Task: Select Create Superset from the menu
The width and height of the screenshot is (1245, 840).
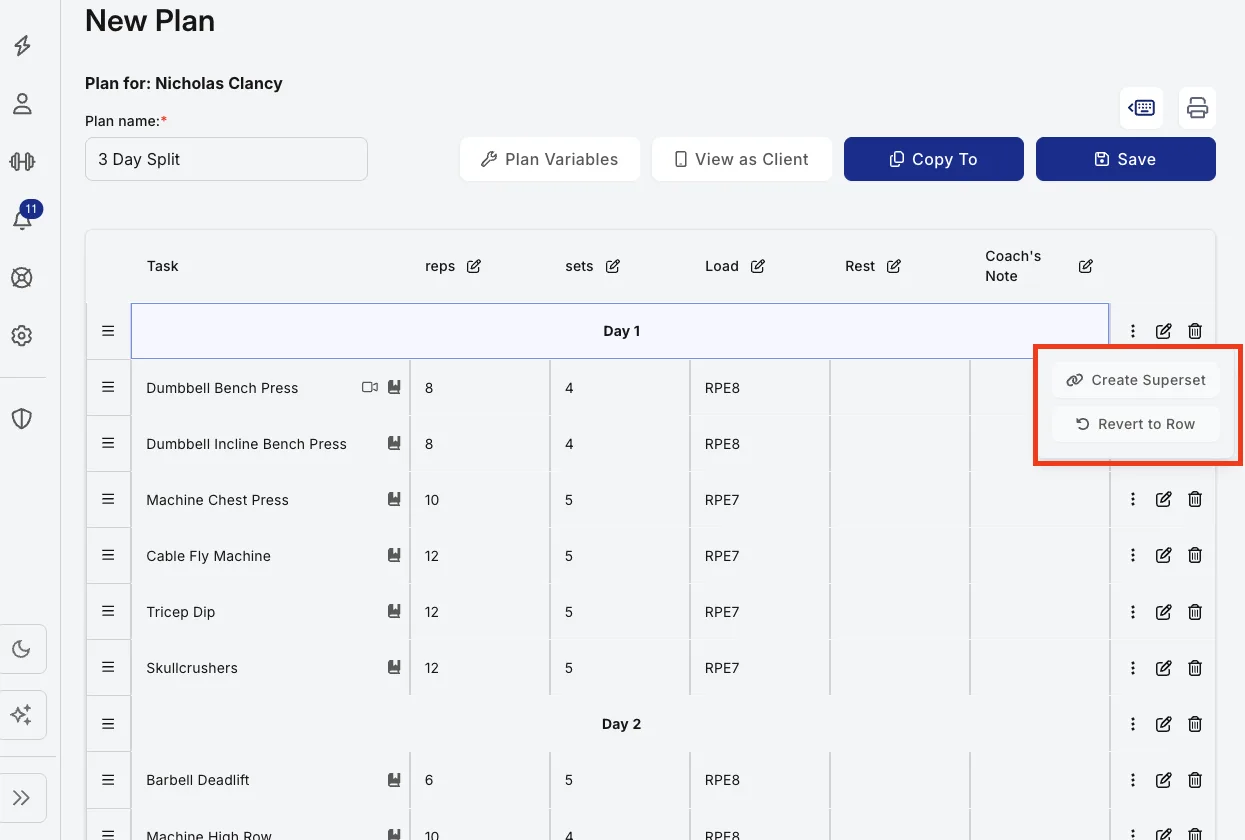Action: coord(1136,380)
